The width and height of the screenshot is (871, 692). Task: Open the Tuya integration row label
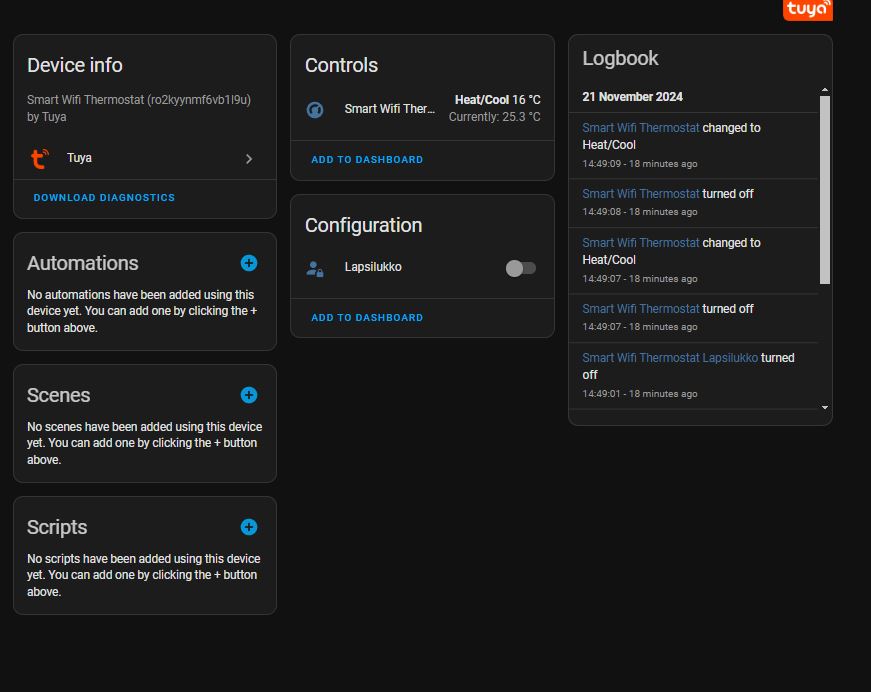[79, 158]
